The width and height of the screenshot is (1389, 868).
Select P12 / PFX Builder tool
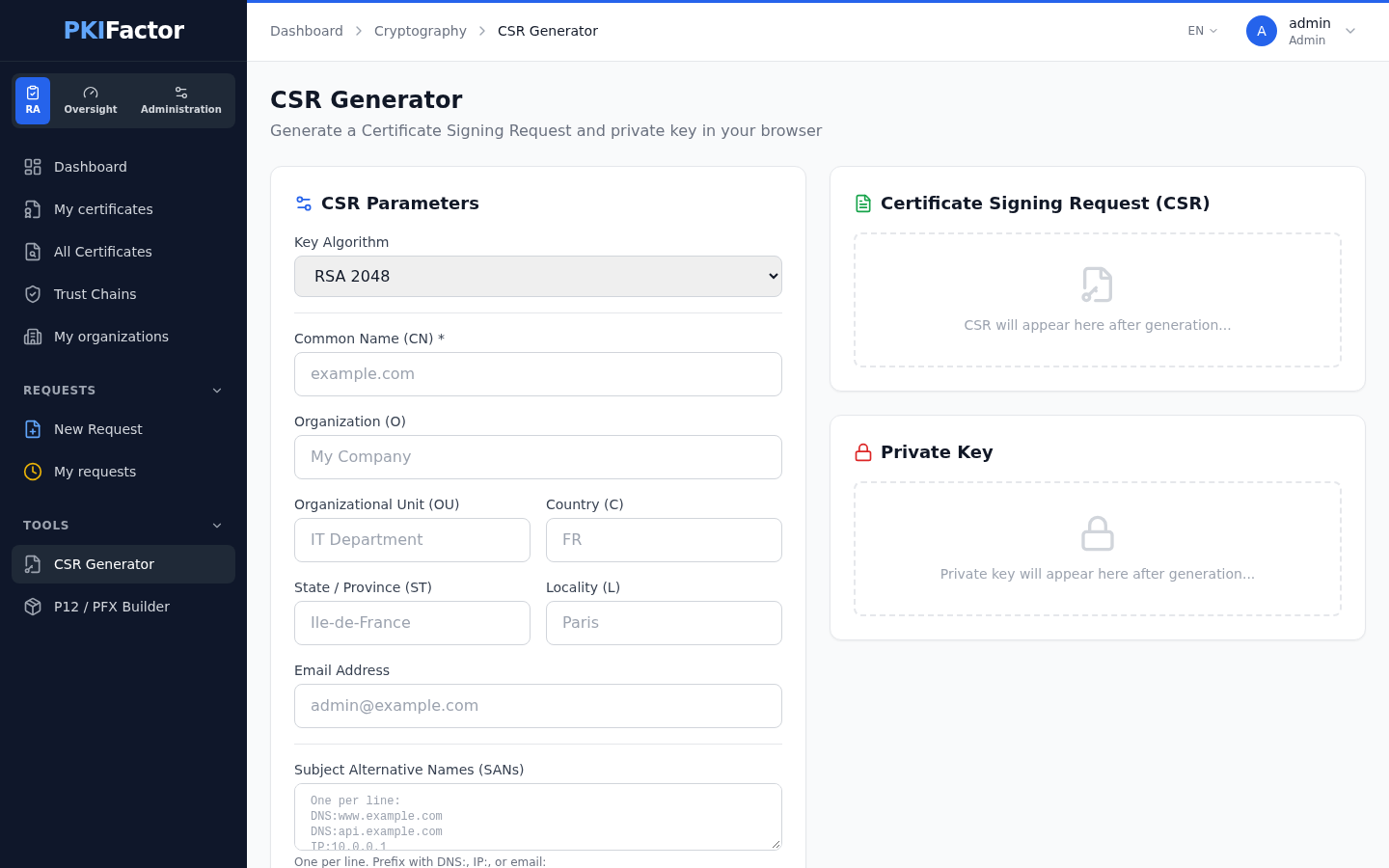point(123,607)
